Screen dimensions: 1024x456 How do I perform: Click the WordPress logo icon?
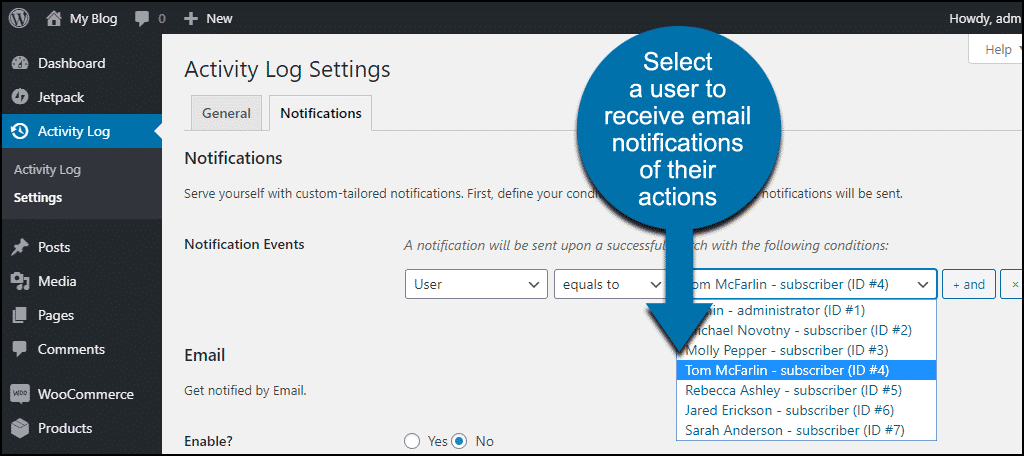click(x=19, y=18)
